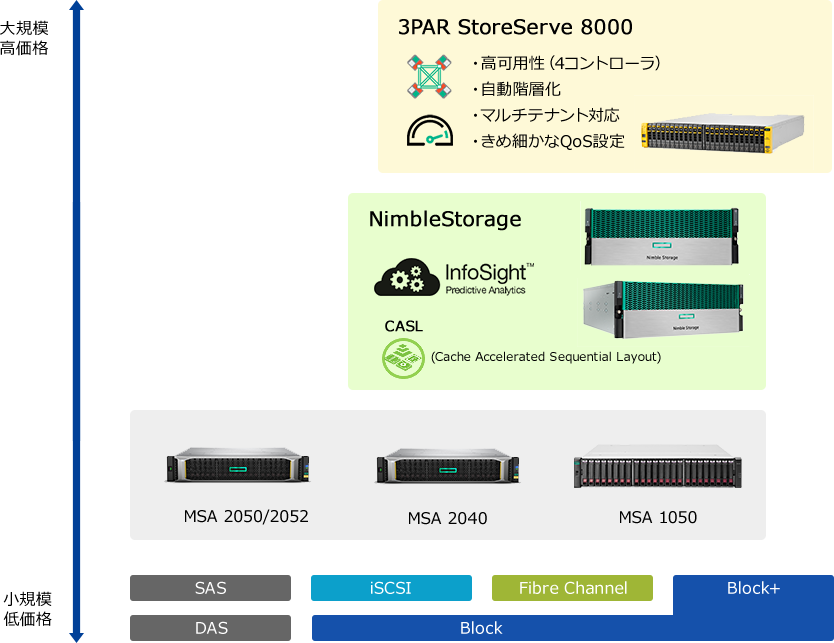Click the CASL label
Image resolution: width=834 pixels, height=643 pixels.
click(x=404, y=326)
